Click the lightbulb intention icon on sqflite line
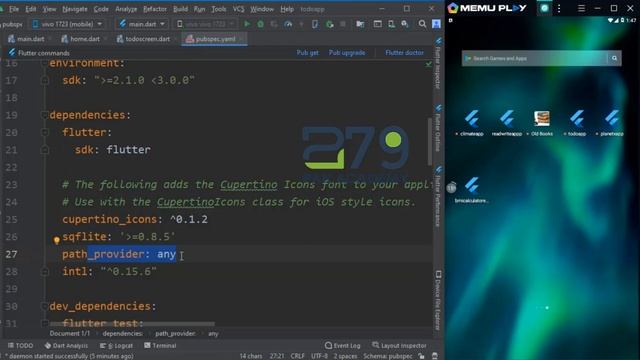The width and height of the screenshot is (640, 360). (x=57, y=240)
